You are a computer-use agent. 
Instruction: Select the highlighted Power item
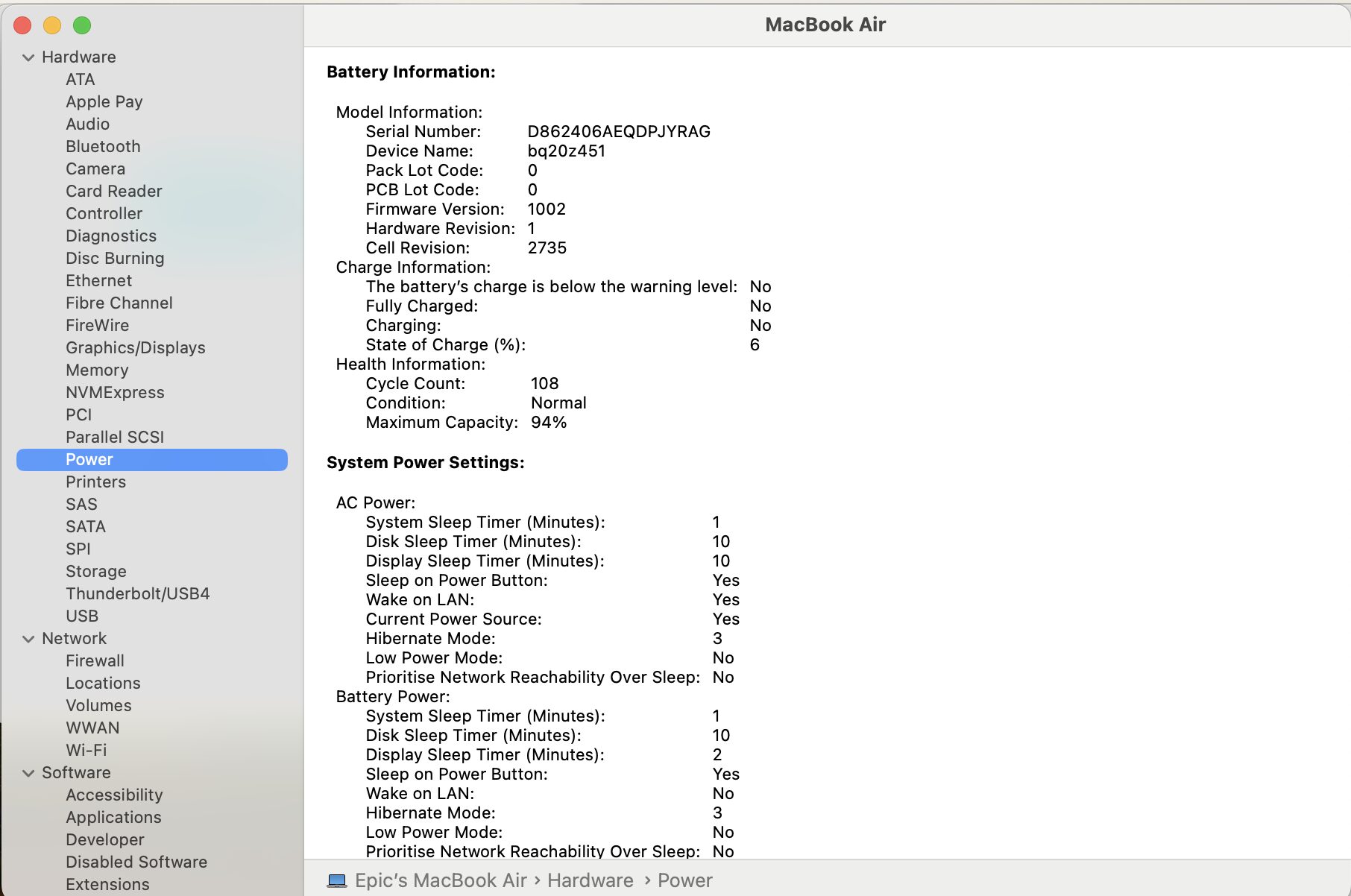coord(152,460)
